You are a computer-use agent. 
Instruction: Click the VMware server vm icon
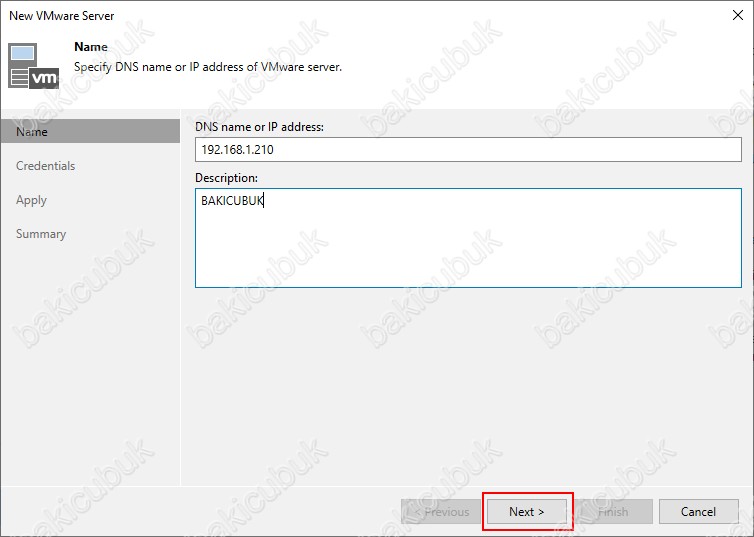click(33, 66)
